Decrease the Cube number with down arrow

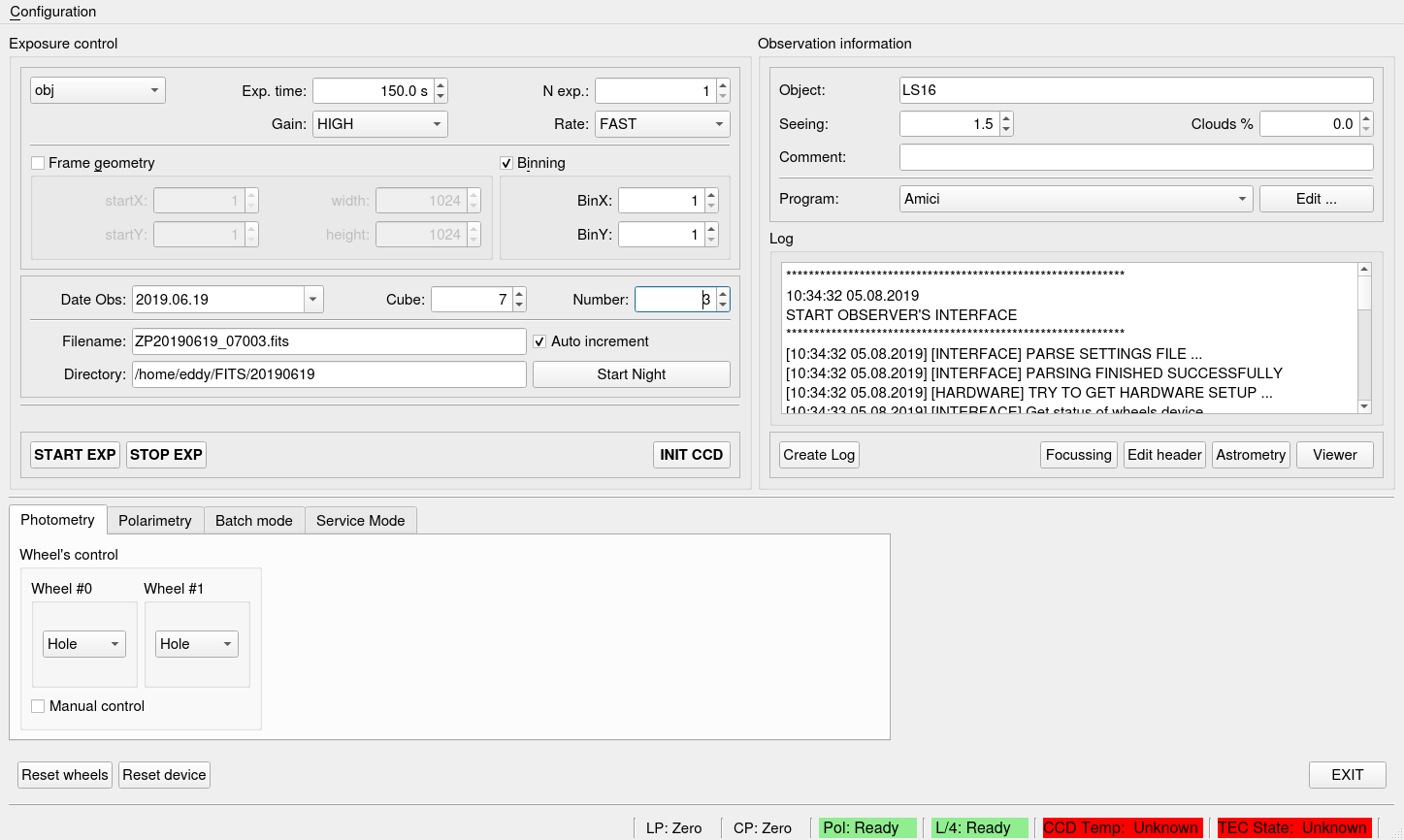pos(519,305)
